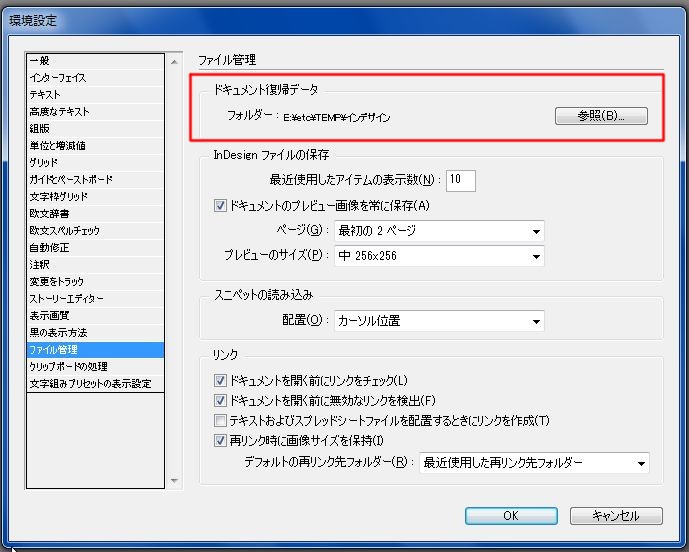
Task: Toggle 無効なリンクを検出 checkbox
Action: click(220, 400)
